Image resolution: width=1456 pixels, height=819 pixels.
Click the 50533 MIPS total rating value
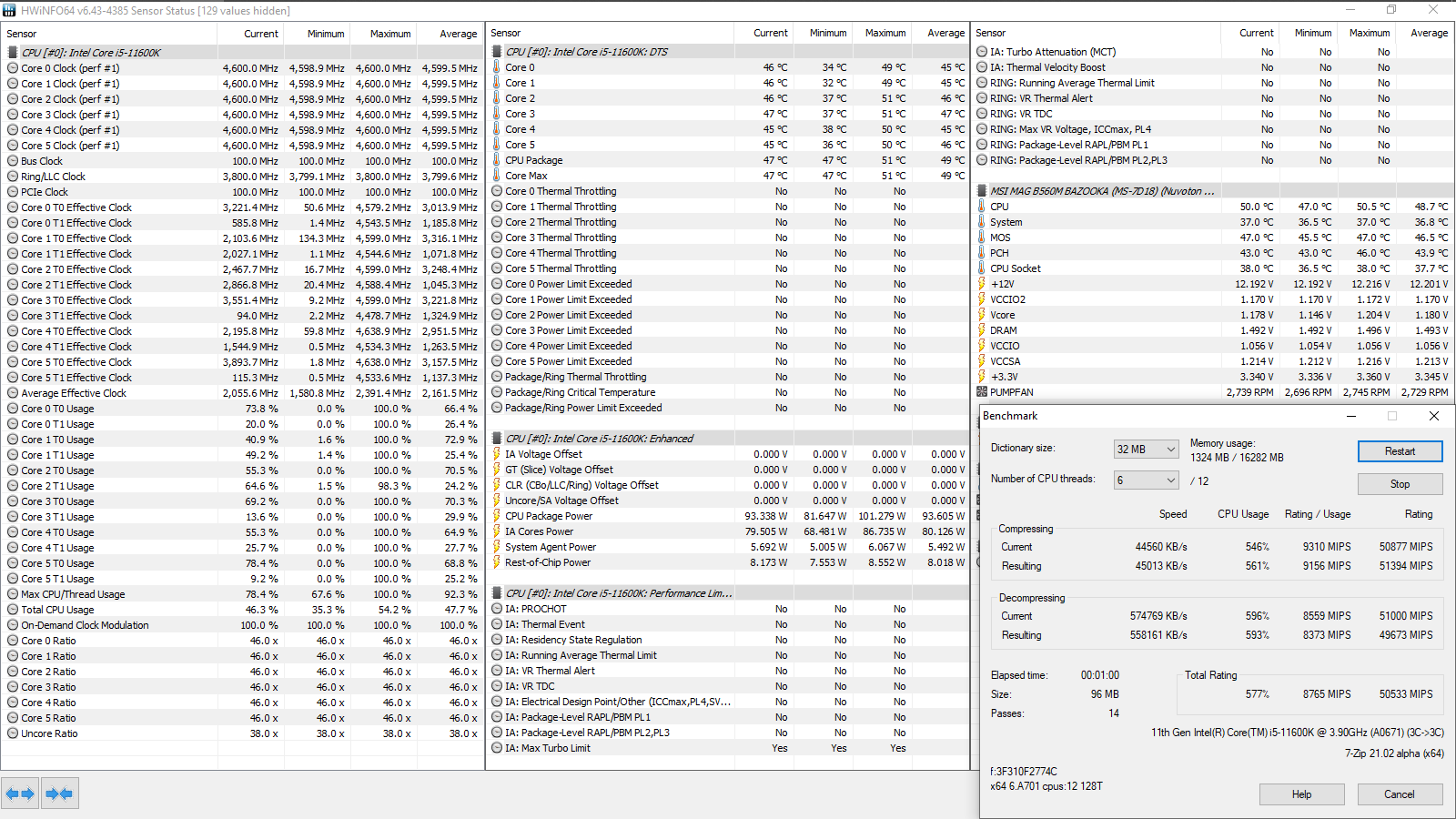(x=1405, y=694)
